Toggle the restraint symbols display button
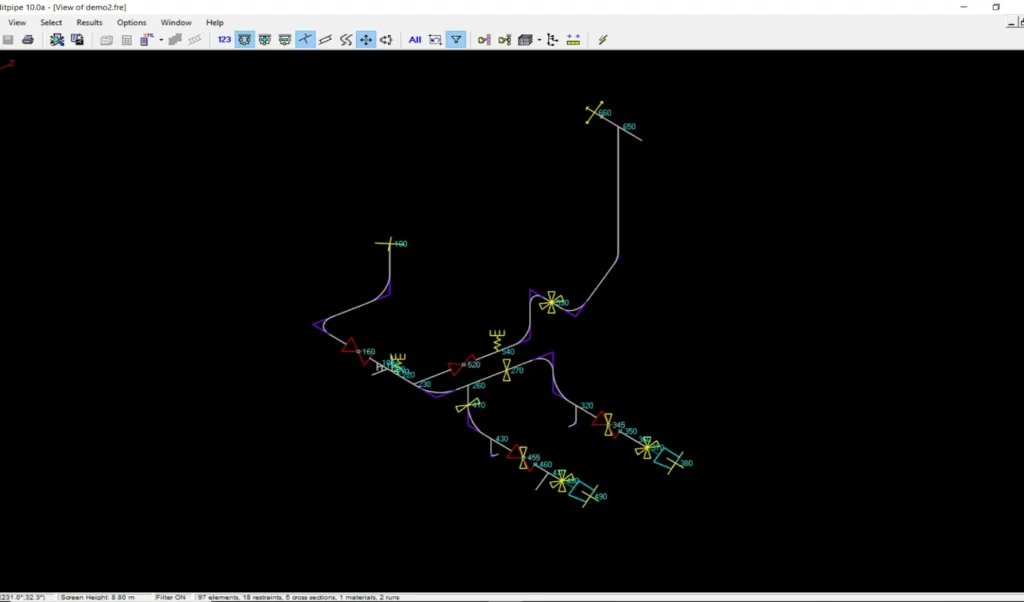1024x602 pixels. (244, 40)
